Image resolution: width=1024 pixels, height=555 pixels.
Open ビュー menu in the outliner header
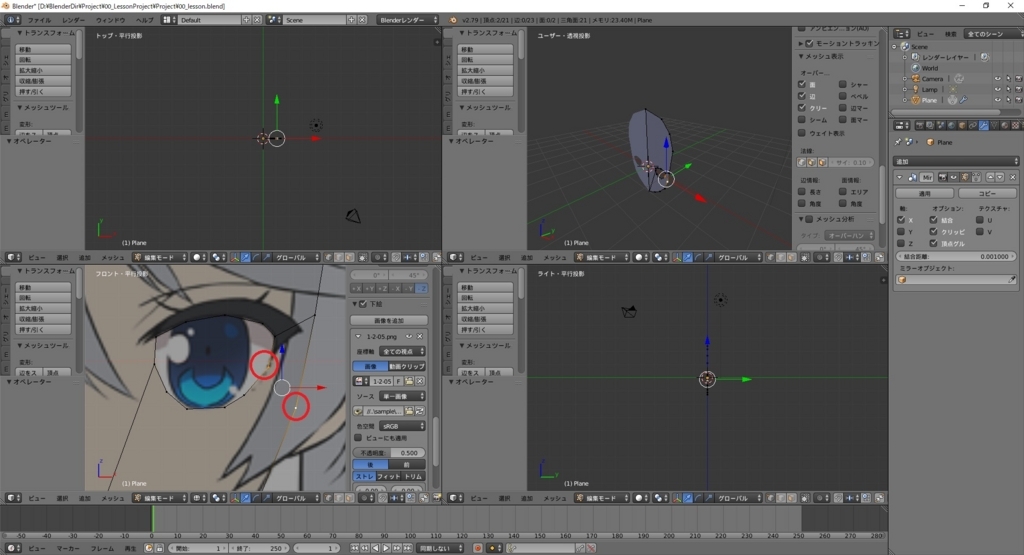(x=925, y=34)
